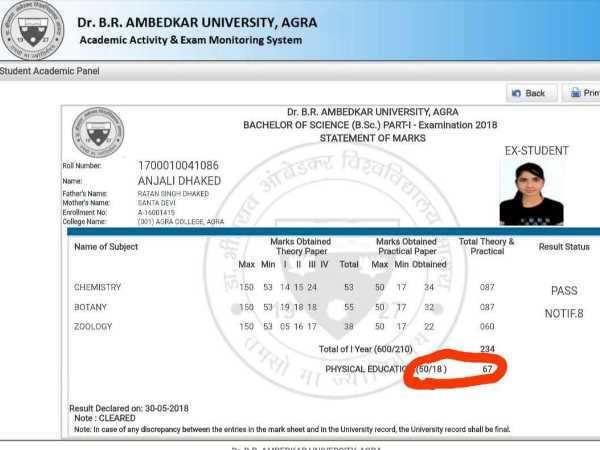
Task: Click Total of I Year (600/210) label
Action: point(365,349)
